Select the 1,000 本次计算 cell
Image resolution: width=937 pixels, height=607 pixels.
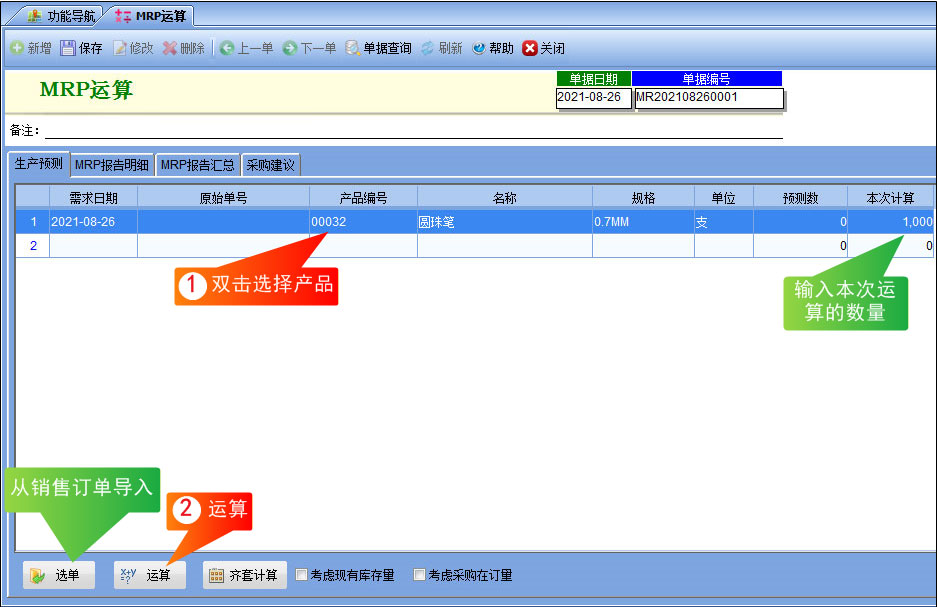tap(890, 222)
